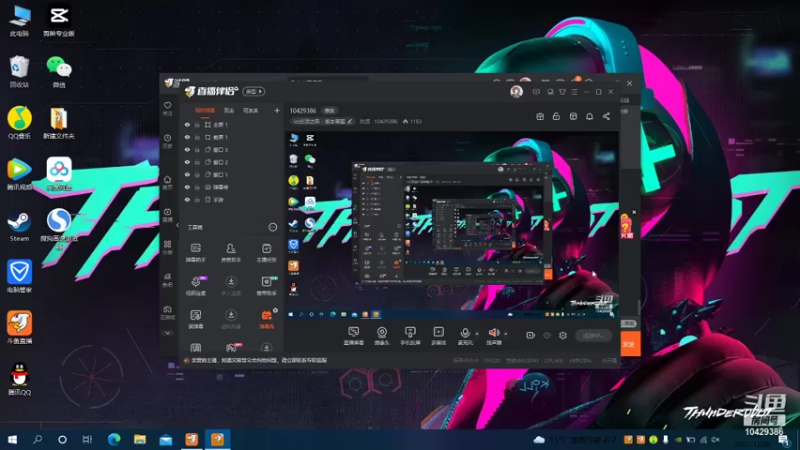Click the notification bell icon above the preview
This screenshot has width=800, height=450.
coord(589,116)
